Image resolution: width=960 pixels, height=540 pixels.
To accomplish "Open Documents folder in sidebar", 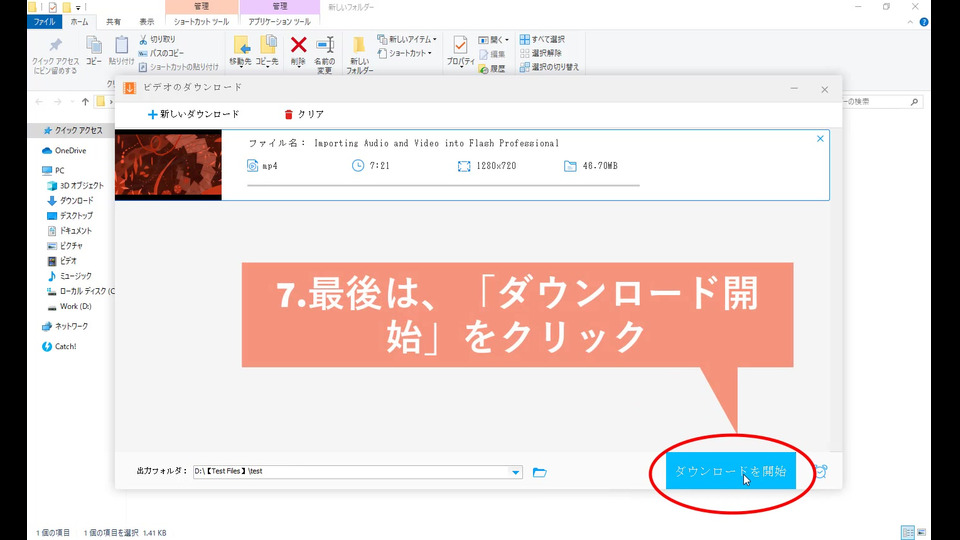I will pyautogui.click(x=70, y=231).
